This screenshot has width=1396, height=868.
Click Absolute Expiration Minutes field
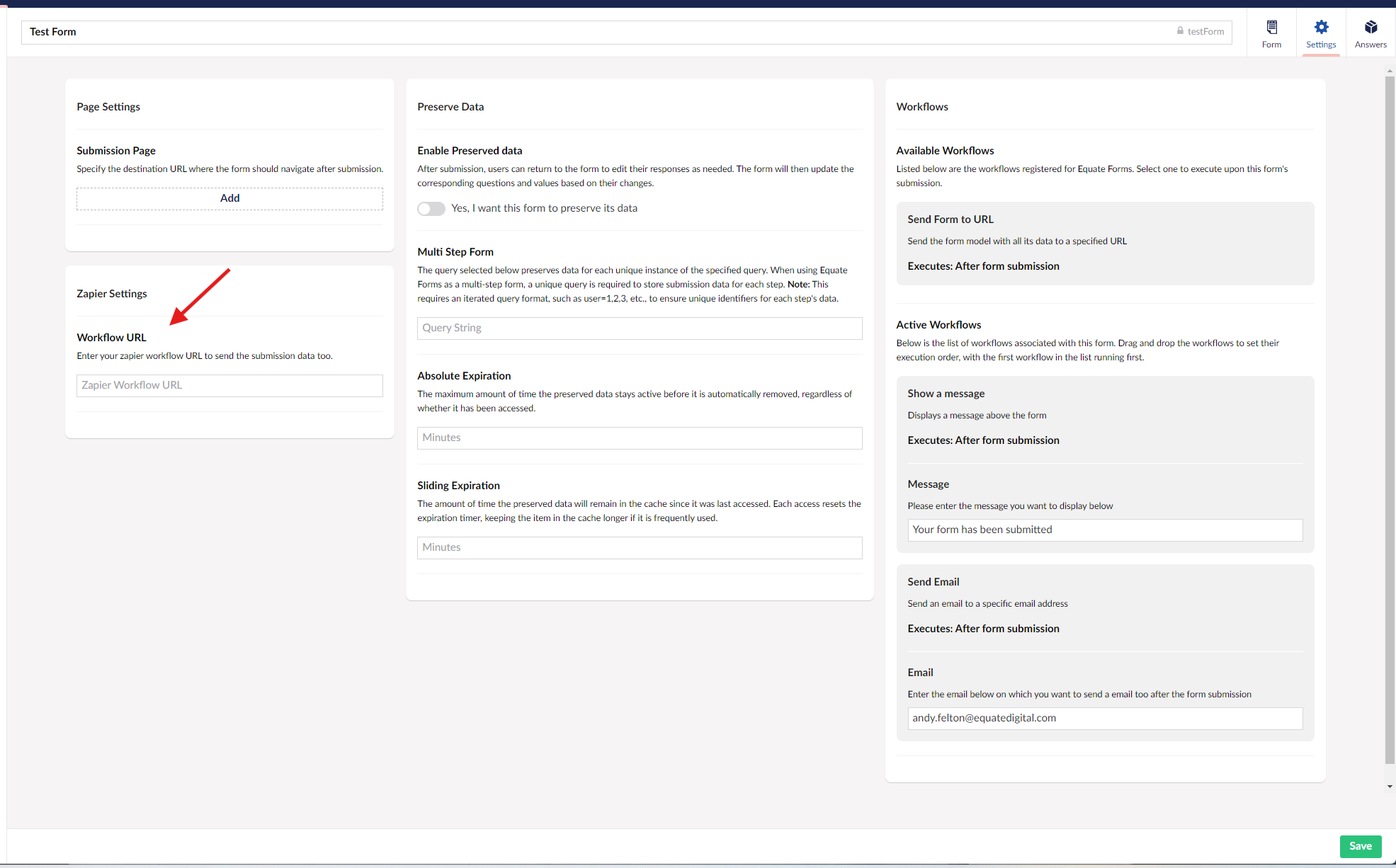[x=639, y=438]
